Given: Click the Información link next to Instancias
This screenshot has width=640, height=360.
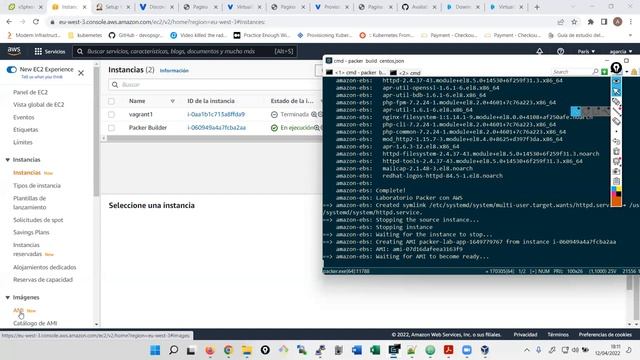Looking at the screenshot, I should point(174,71).
